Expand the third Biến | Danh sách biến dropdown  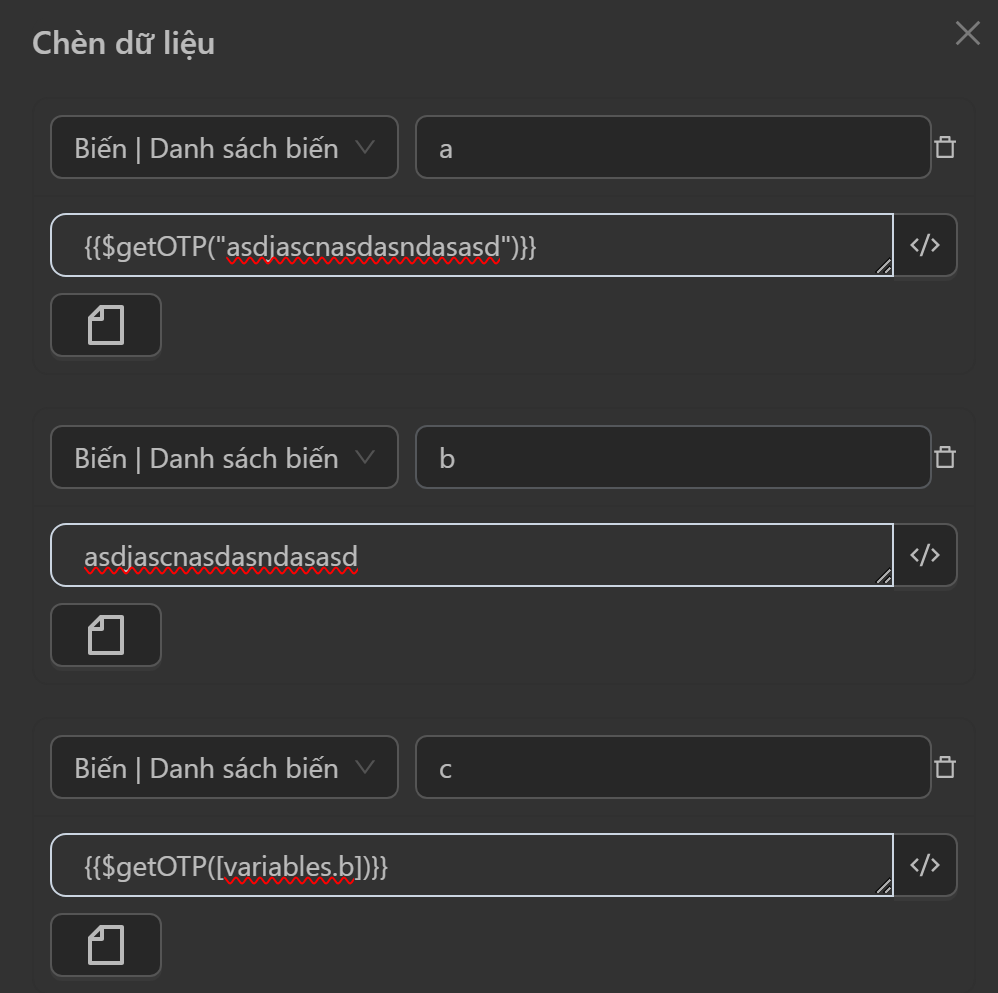click(x=224, y=768)
